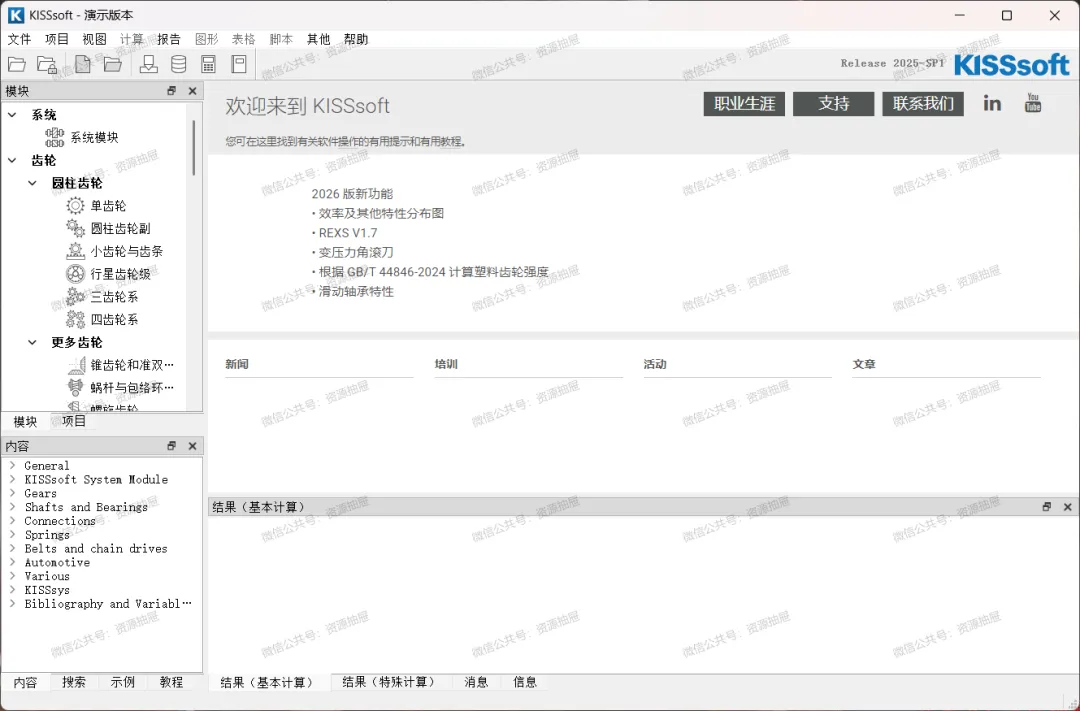This screenshot has width=1080, height=711.
Task: Switch to the 示例 tab
Action: tap(123, 682)
